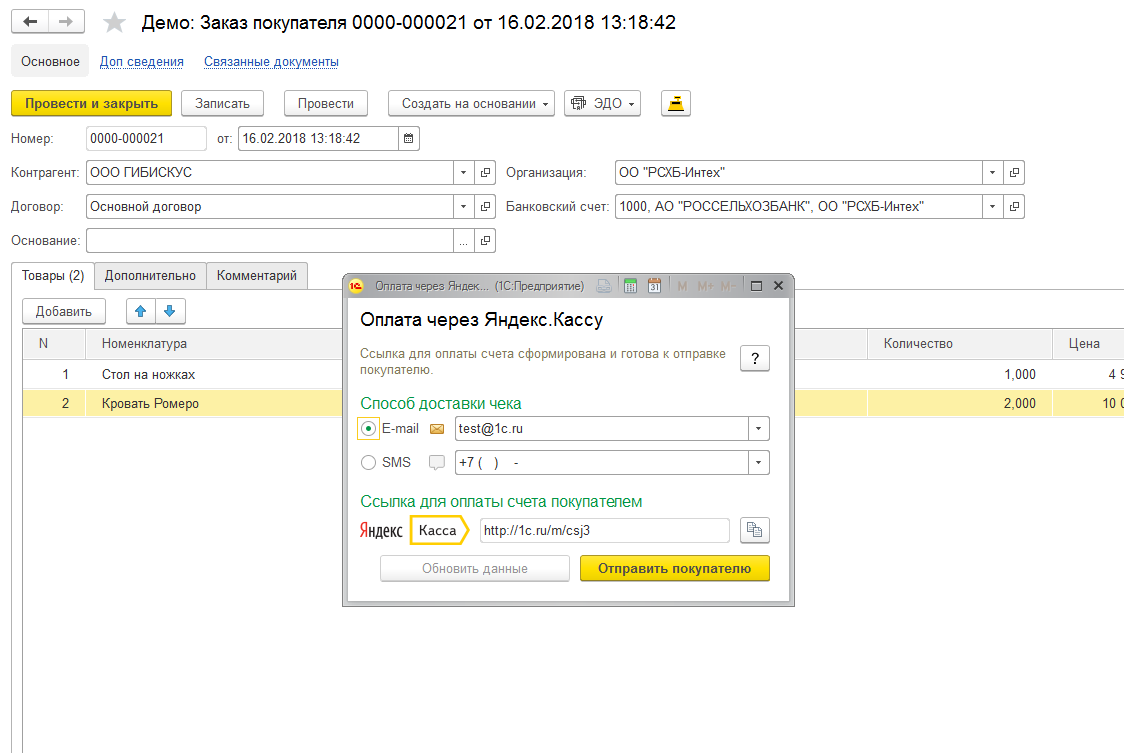Click the Яндекс Касса logo
This screenshot has height=753, width=1124.
click(414, 531)
